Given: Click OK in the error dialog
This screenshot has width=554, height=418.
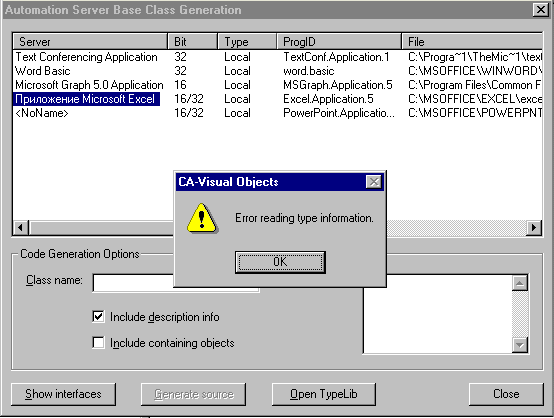Looking at the screenshot, I should coord(280,262).
